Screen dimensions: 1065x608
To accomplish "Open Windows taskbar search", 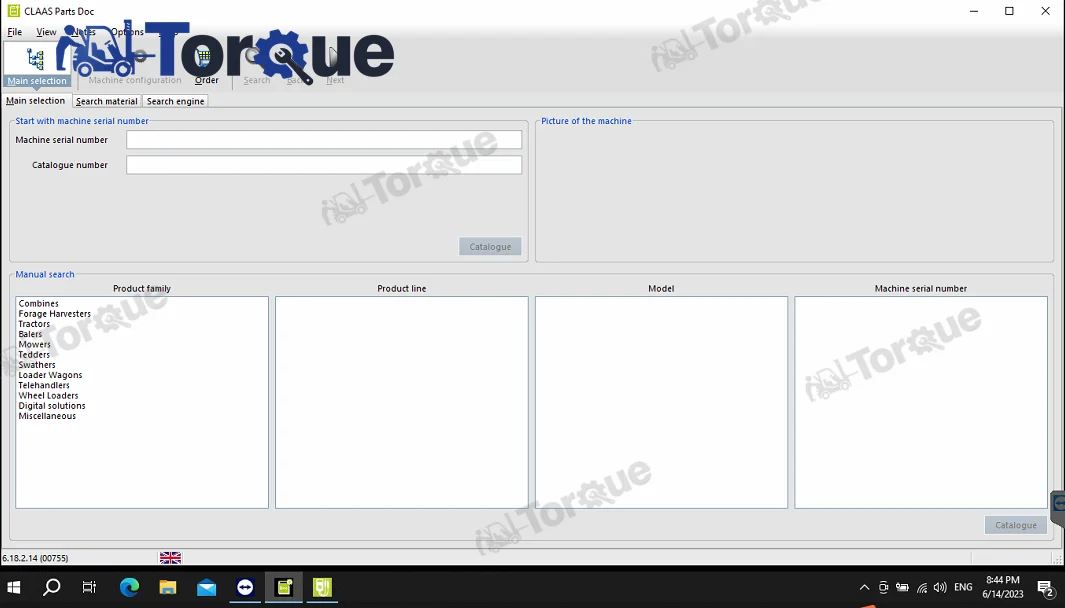I will tap(52, 587).
